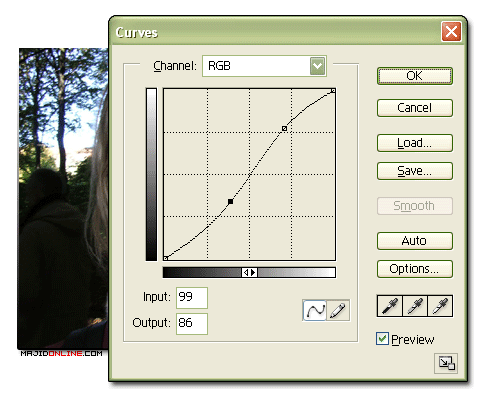Close the Curves dialog with the X

(x=451, y=32)
